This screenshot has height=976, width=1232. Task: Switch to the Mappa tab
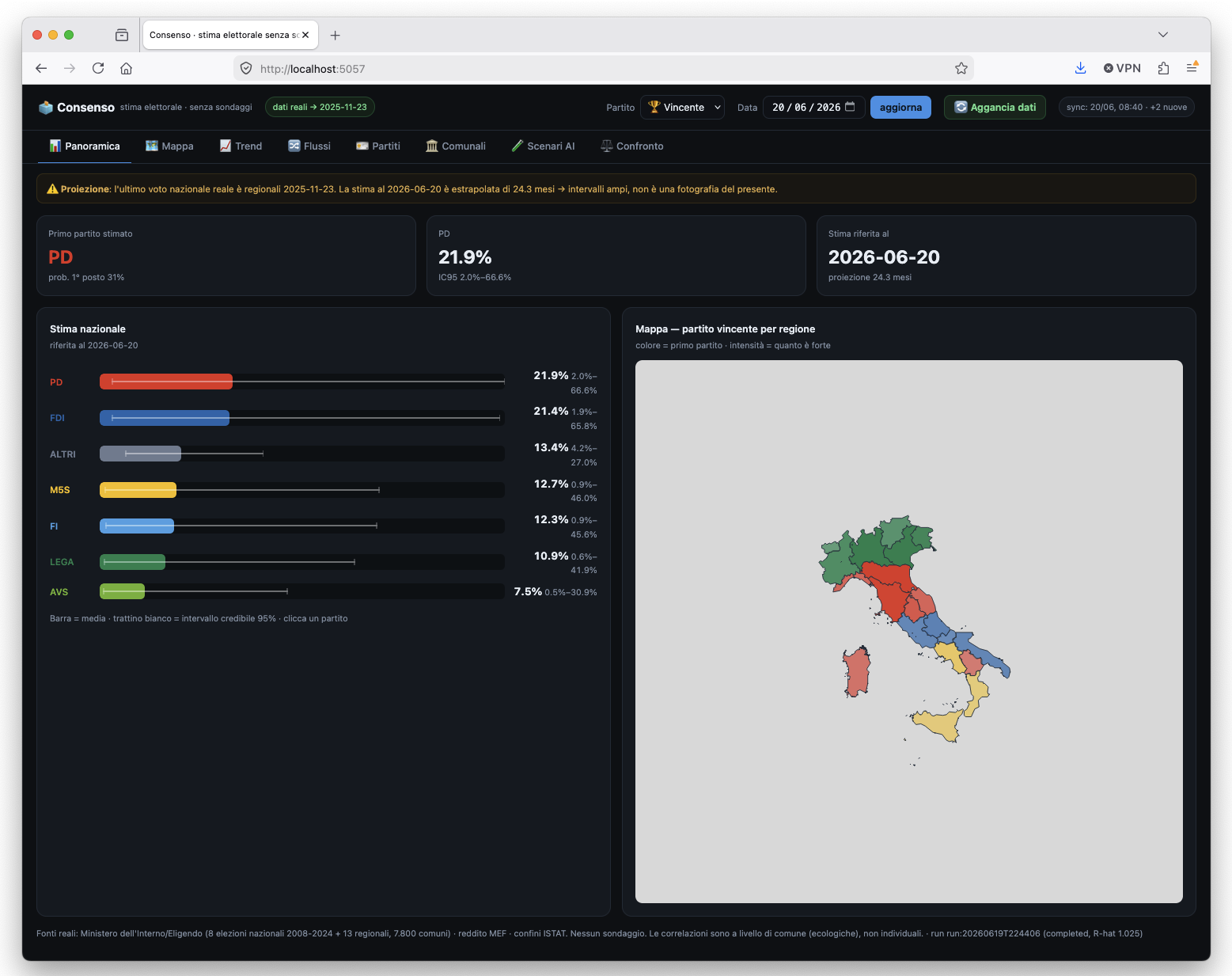(x=169, y=146)
